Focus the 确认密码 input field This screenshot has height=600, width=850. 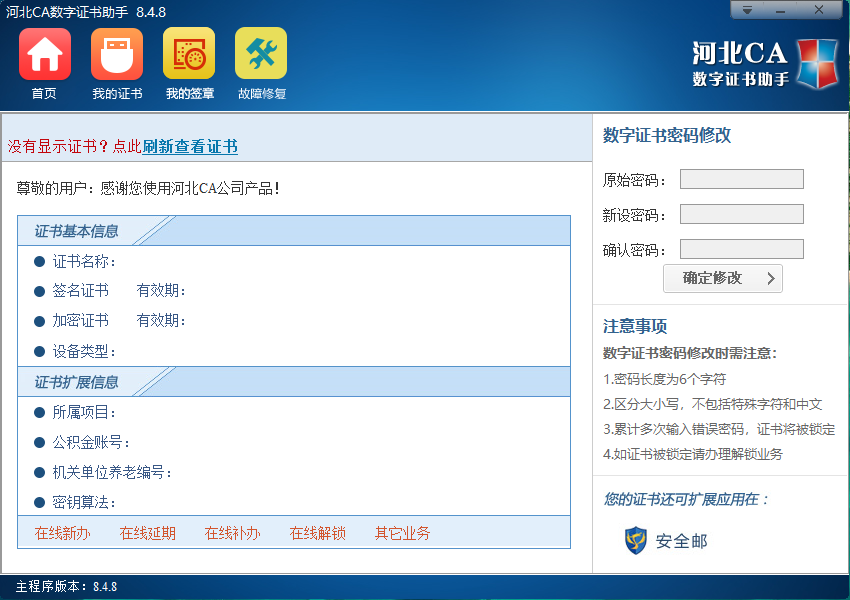[x=742, y=249]
